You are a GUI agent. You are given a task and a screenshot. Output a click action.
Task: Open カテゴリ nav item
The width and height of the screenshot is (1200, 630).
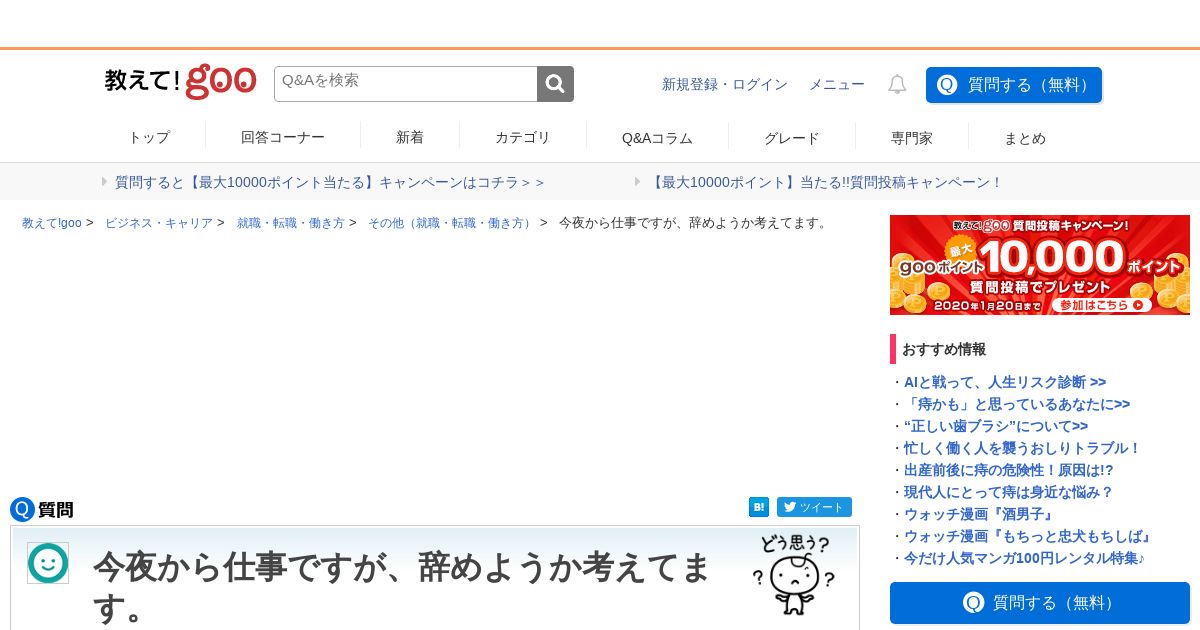[x=523, y=138]
